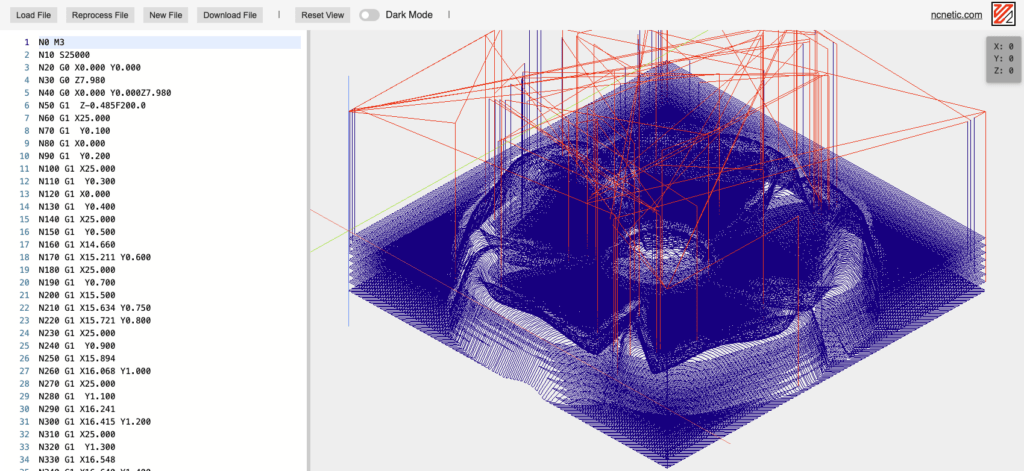The image size is (1024, 471).
Task: Click the divider between editor and viewer
Action: (307, 250)
